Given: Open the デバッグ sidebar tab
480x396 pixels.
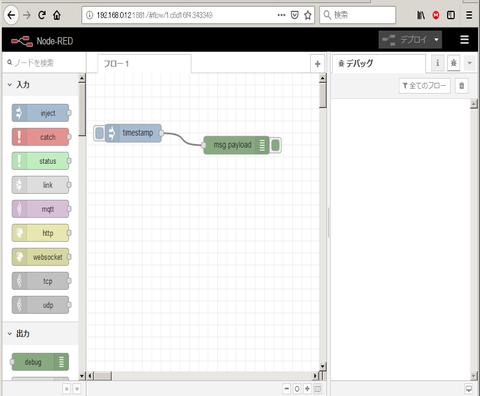Looking at the screenshot, I should click(x=379, y=63).
